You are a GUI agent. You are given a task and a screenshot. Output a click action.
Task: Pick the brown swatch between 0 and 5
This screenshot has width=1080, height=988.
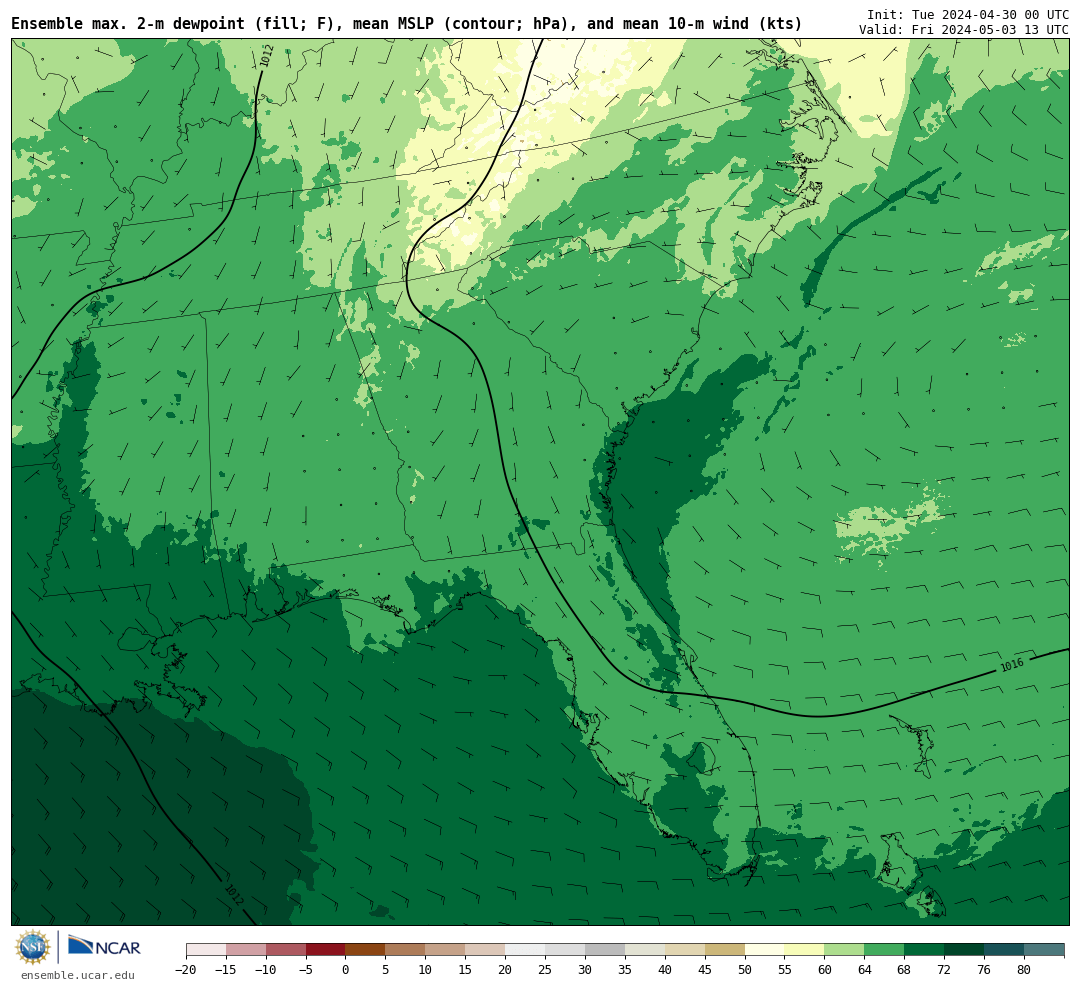coord(366,950)
